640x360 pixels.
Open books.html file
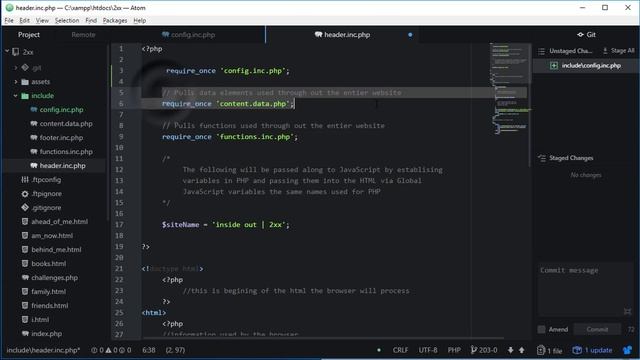coord(49,264)
